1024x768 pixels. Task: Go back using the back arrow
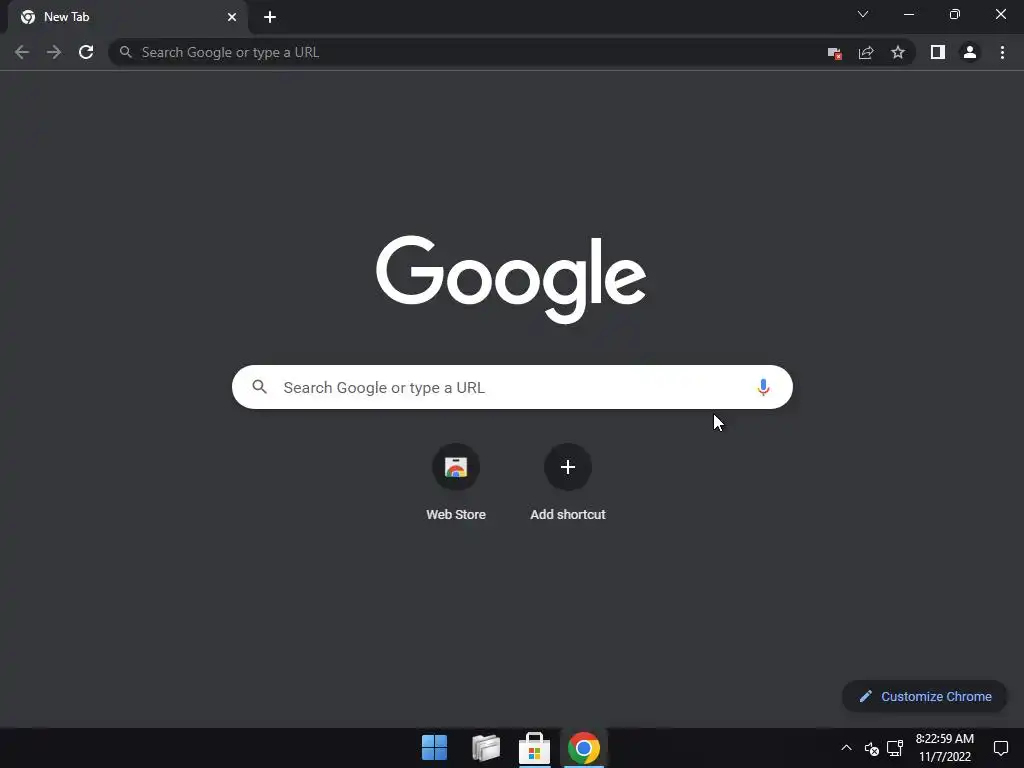tap(22, 52)
